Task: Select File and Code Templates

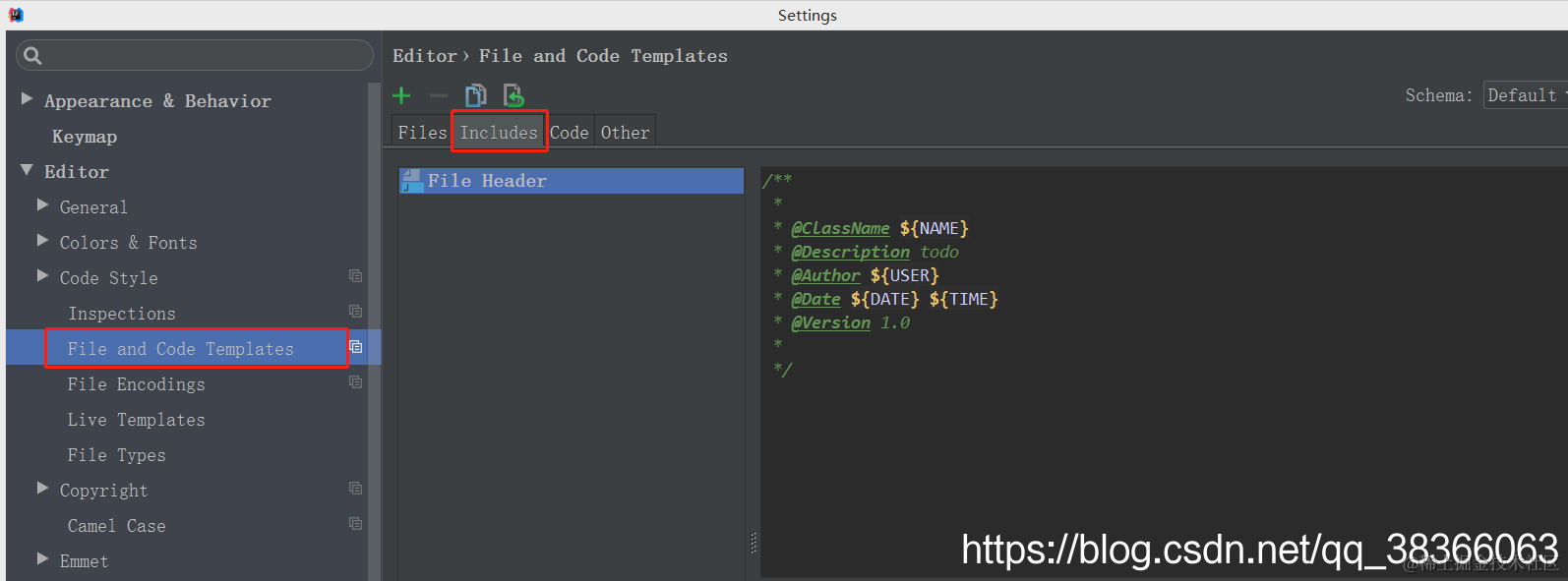Action: [181, 349]
